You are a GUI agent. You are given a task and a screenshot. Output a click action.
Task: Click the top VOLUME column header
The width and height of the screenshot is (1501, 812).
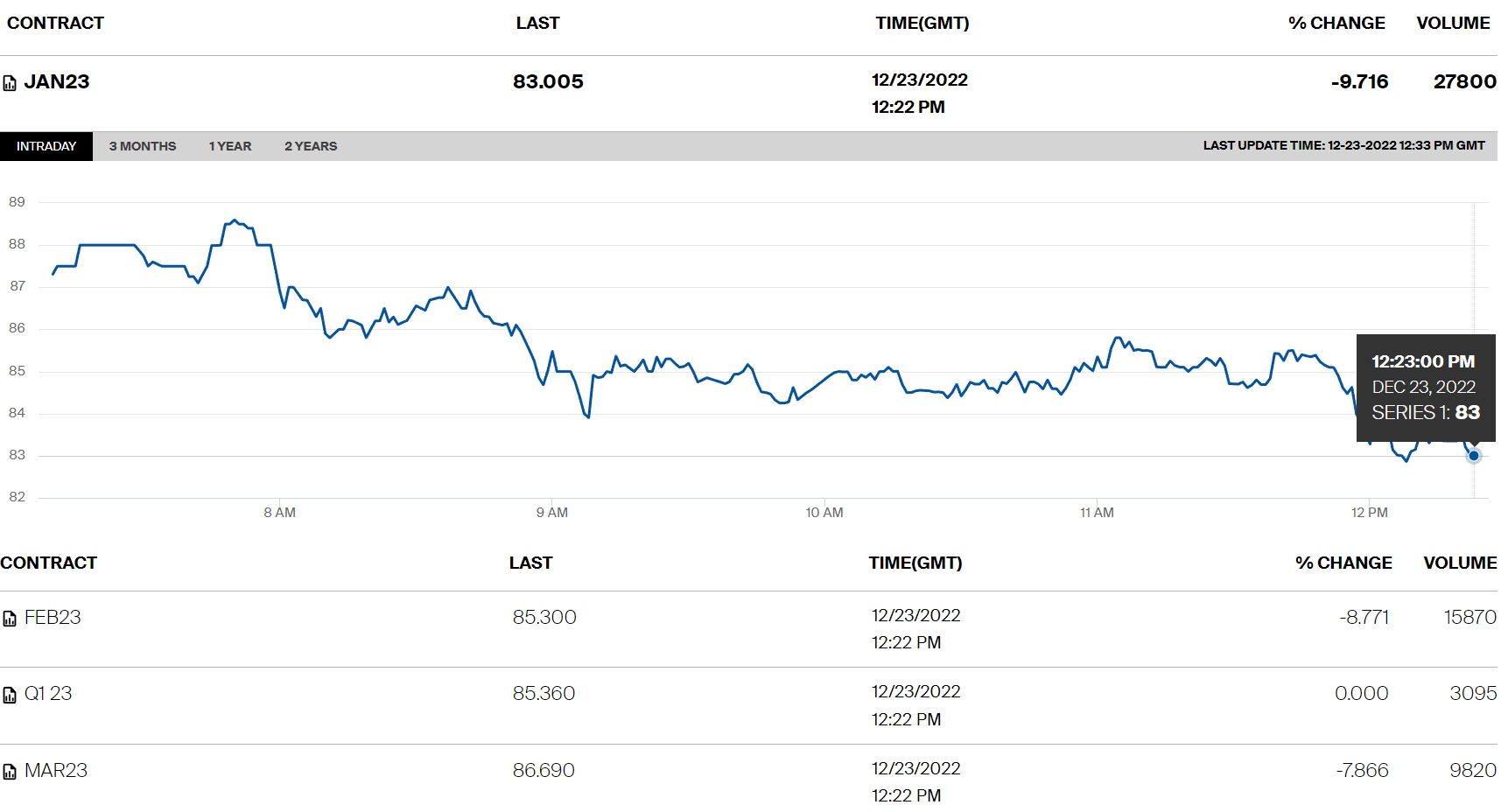click(x=1453, y=23)
